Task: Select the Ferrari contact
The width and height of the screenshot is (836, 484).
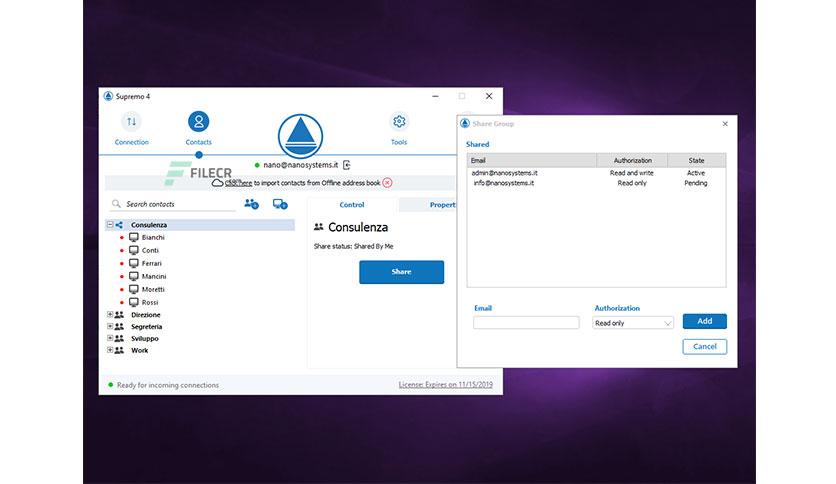Action: [x=151, y=263]
